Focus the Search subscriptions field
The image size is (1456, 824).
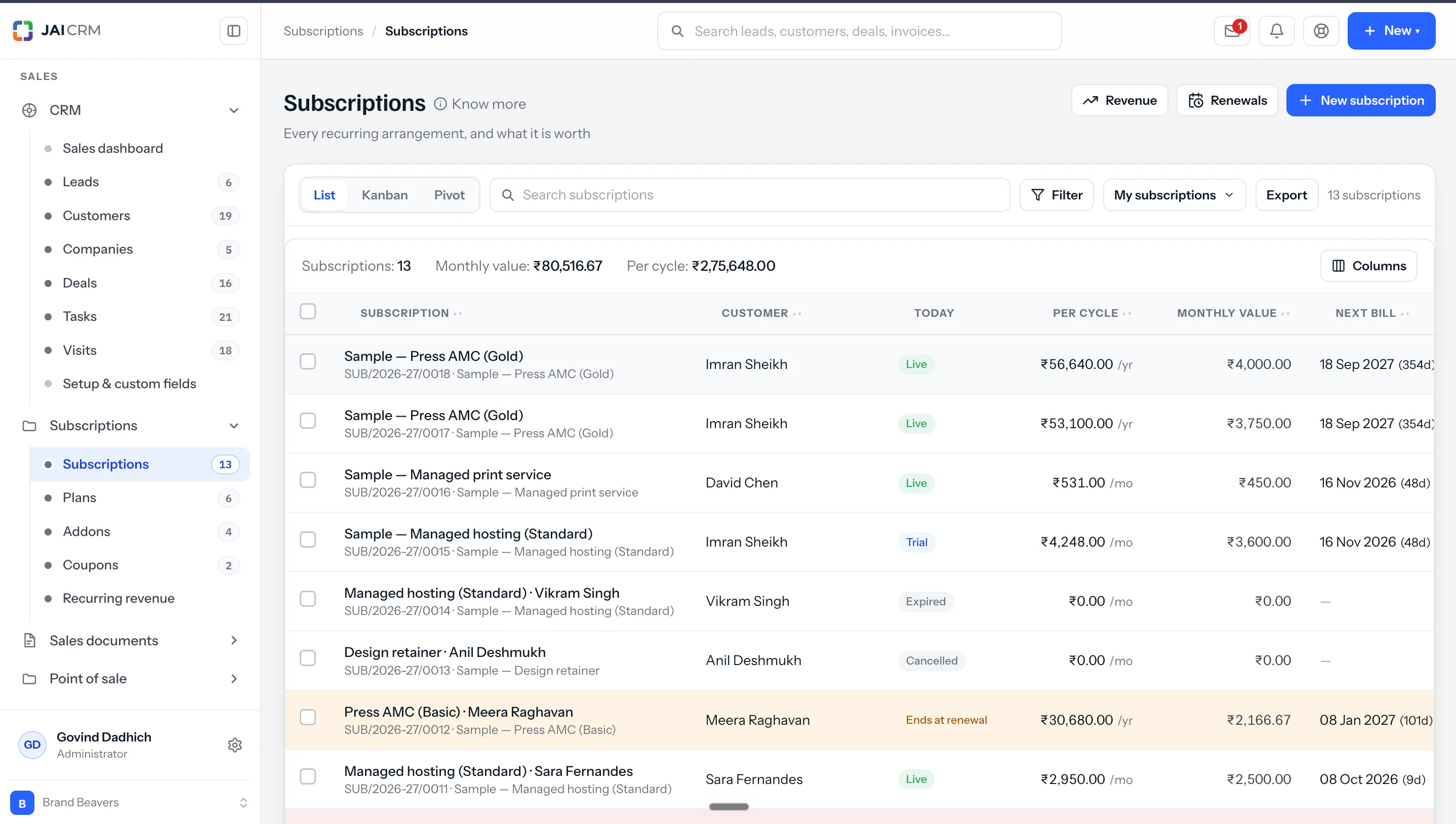pyautogui.click(x=750, y=195)
